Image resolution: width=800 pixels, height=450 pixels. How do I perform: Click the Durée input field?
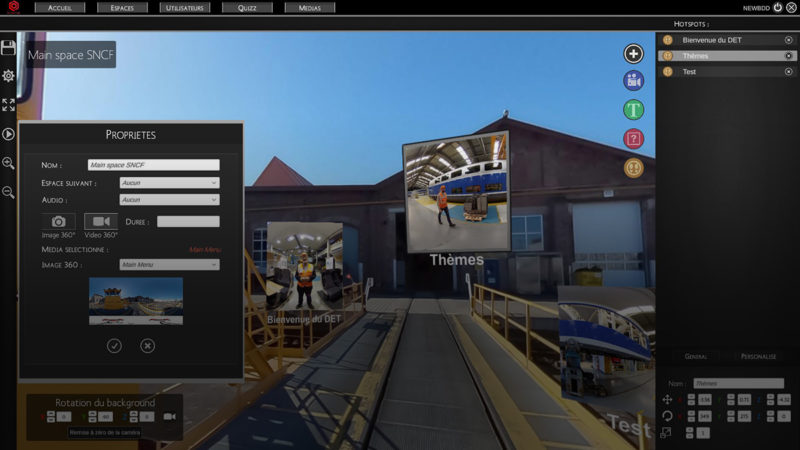click(x=188, y=221)
